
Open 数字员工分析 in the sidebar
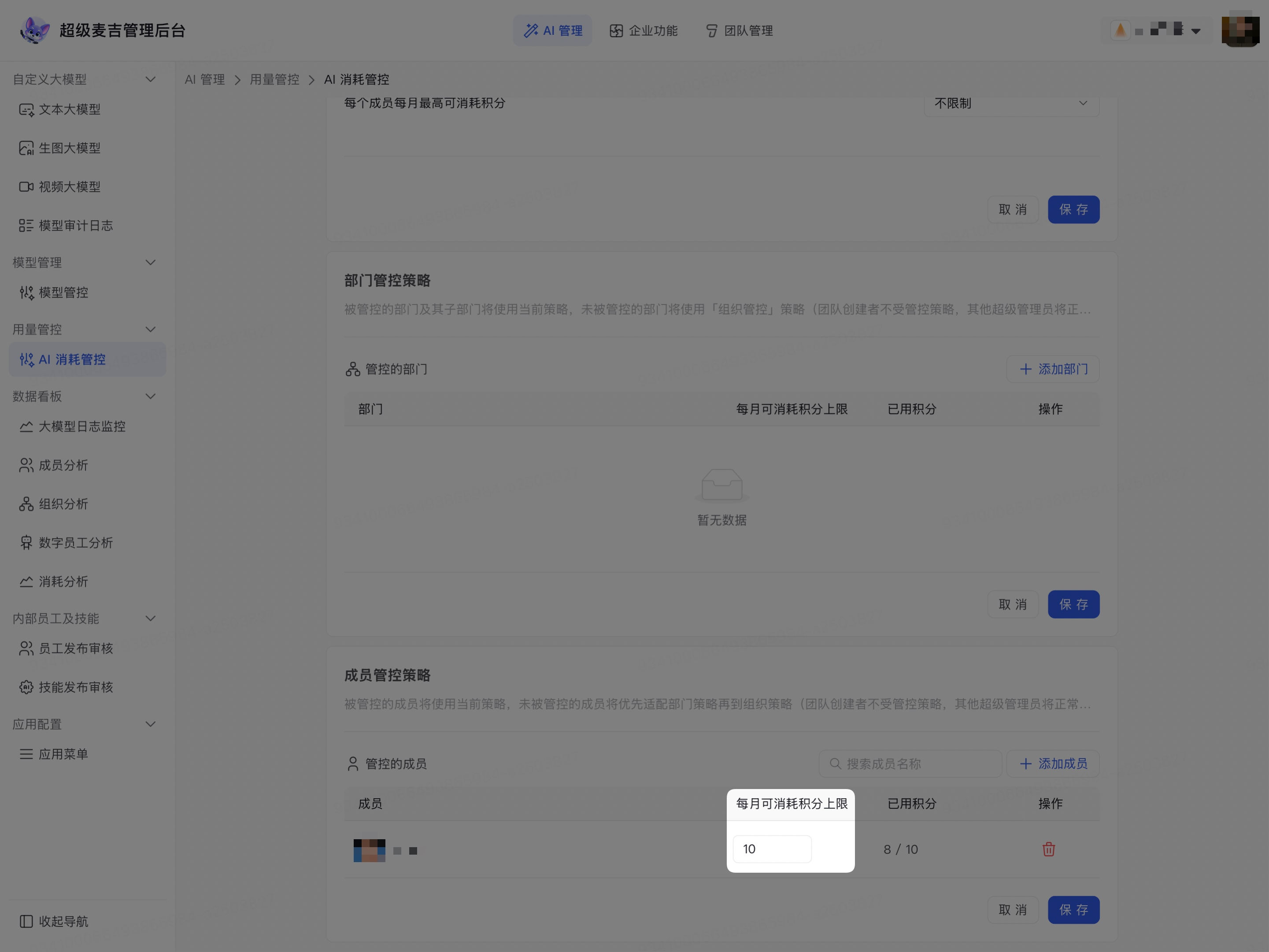[87, 543]
